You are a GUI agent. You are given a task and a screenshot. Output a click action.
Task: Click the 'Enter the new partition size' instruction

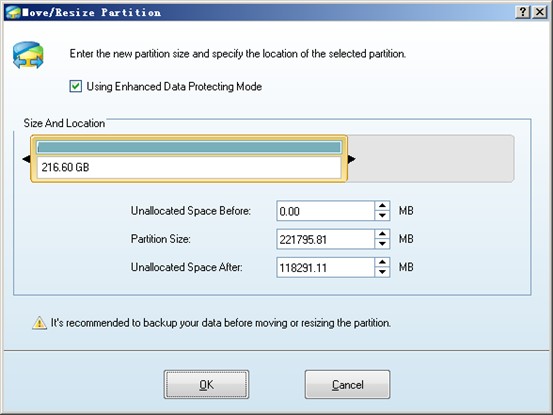pyautogui.click(x=238, y=54)
